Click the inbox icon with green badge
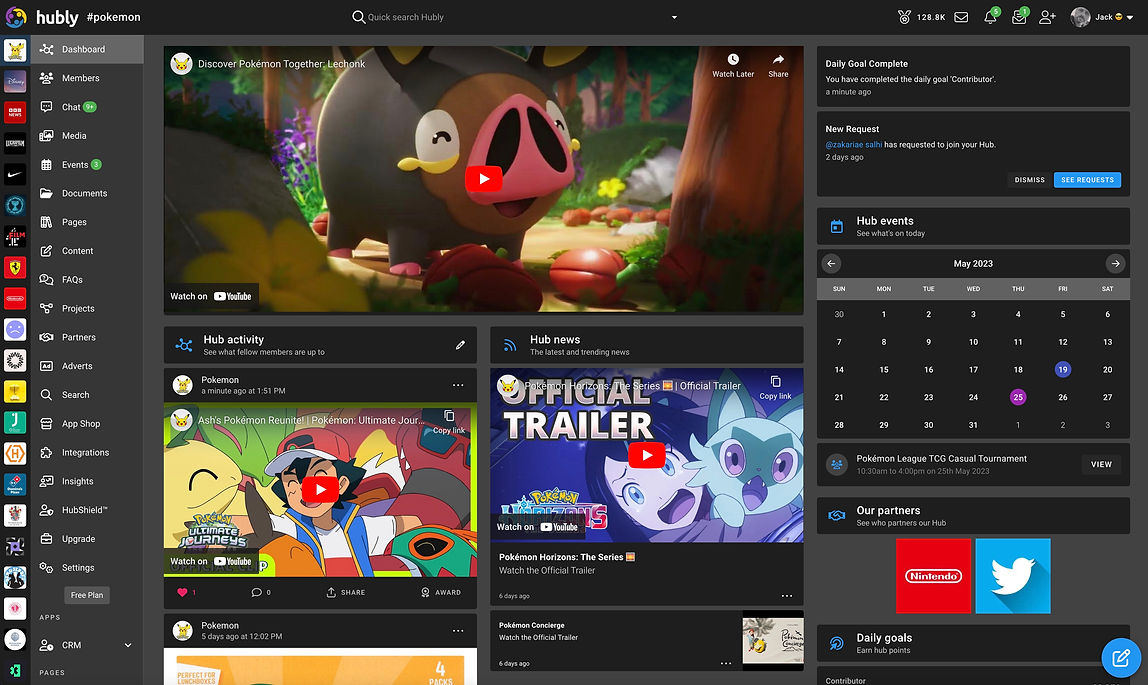This screenshot has width=1148, height=685. tap(1019, 18)
